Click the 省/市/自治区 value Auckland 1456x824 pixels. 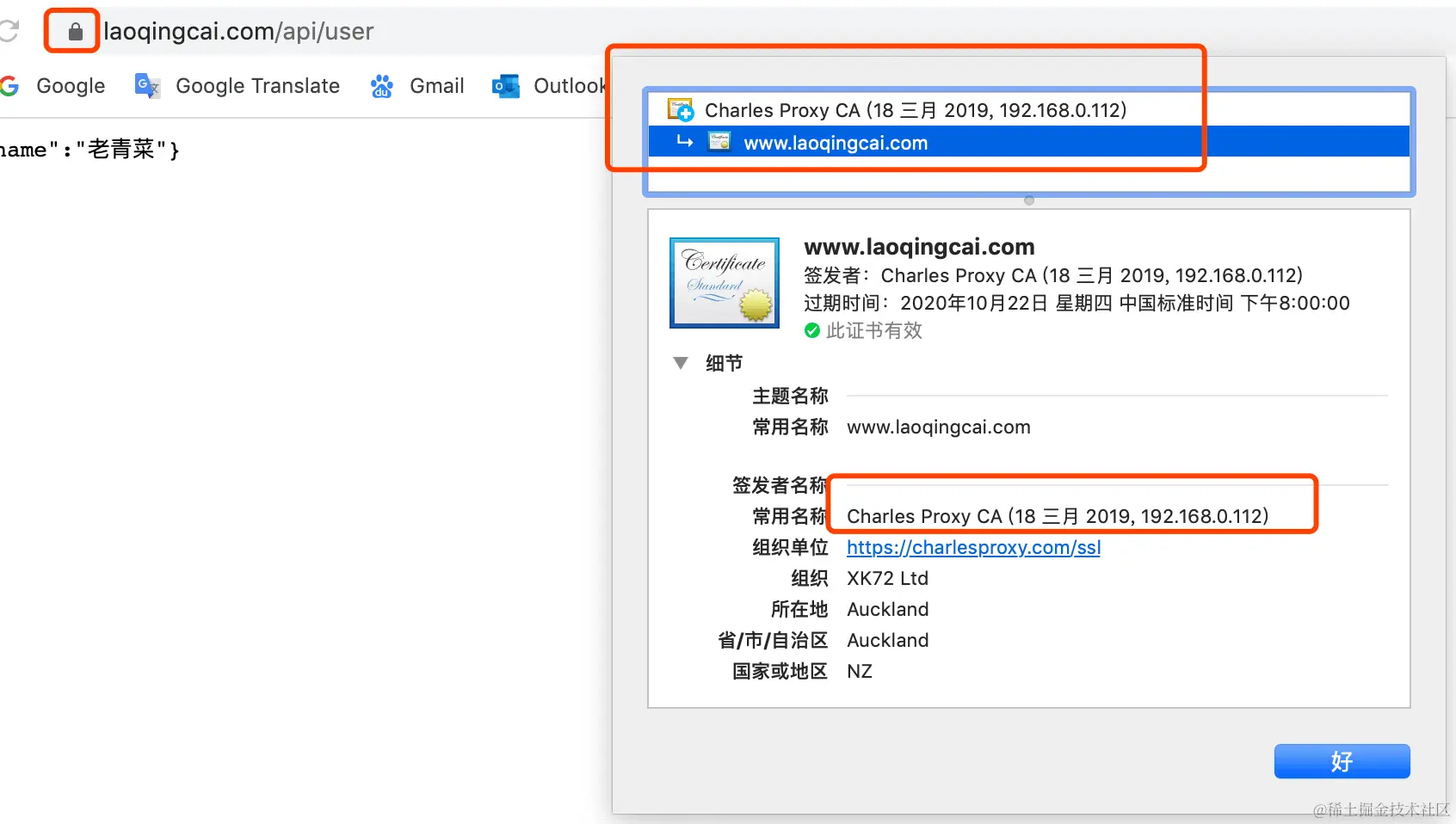pos(887,640)
